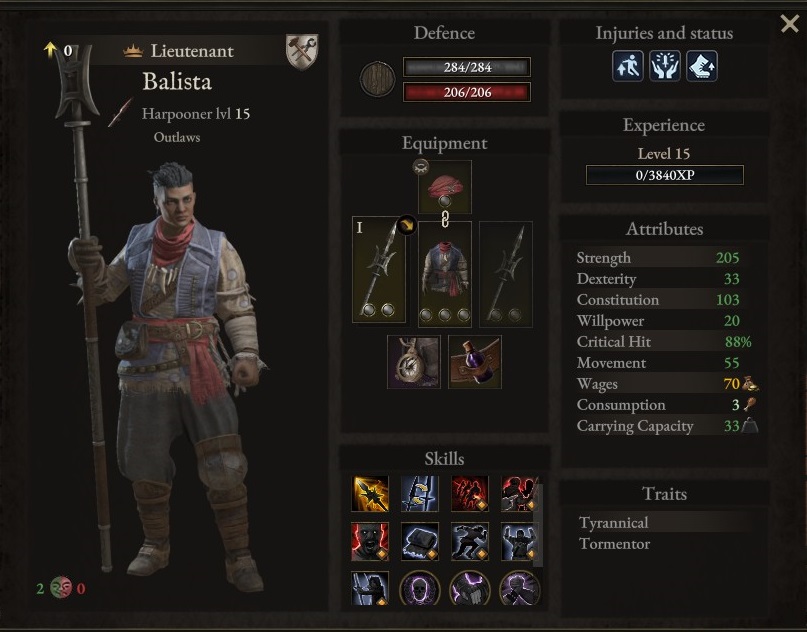Click the Harpooner lvl 15 class label
The height and width of the screenshot is (632, 807).
pos(196,114)
